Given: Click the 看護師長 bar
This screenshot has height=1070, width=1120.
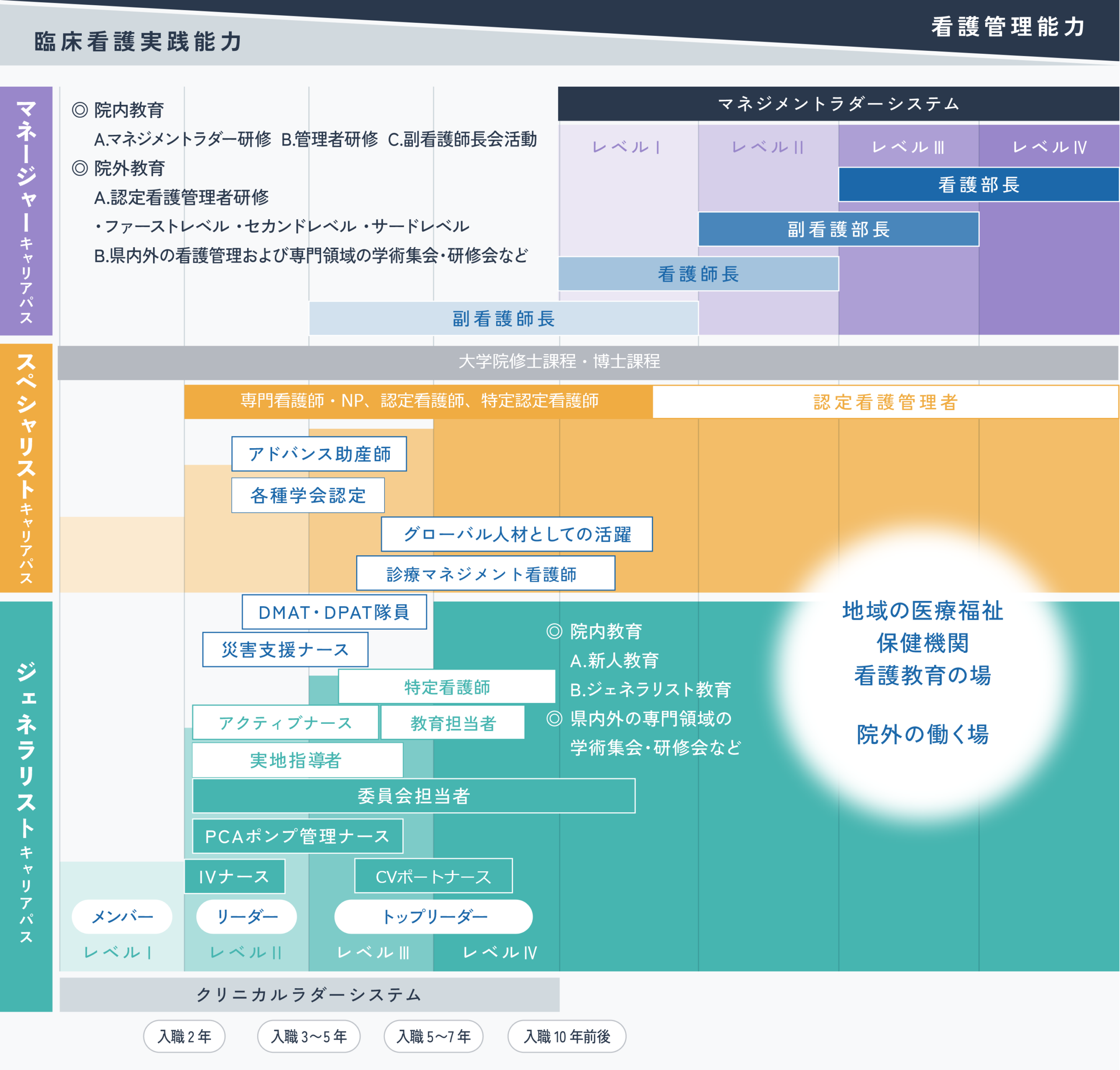Looking at the screenshot, I should [x=698, y=274].
